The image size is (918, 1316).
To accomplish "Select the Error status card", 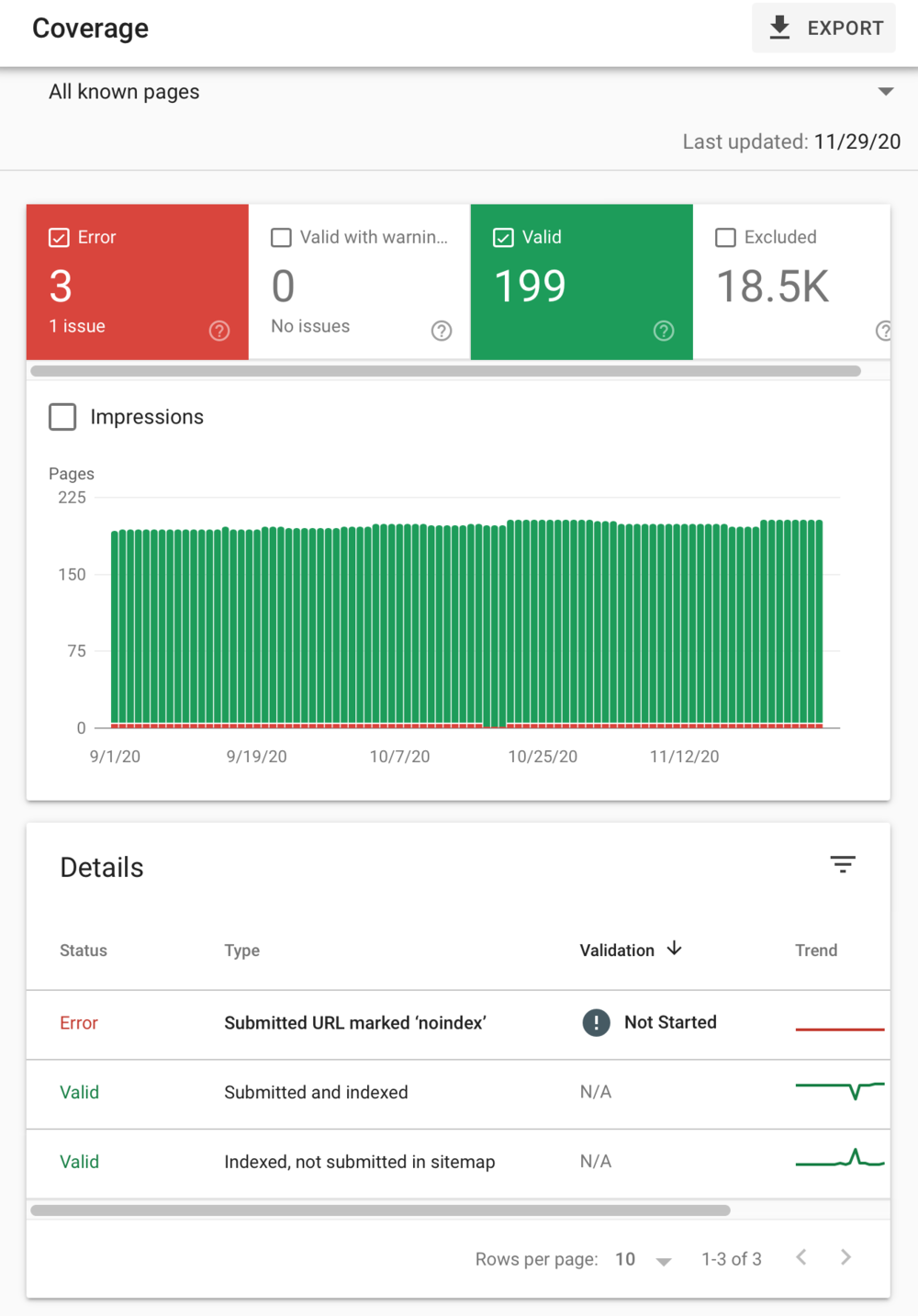I will (138, 282).
